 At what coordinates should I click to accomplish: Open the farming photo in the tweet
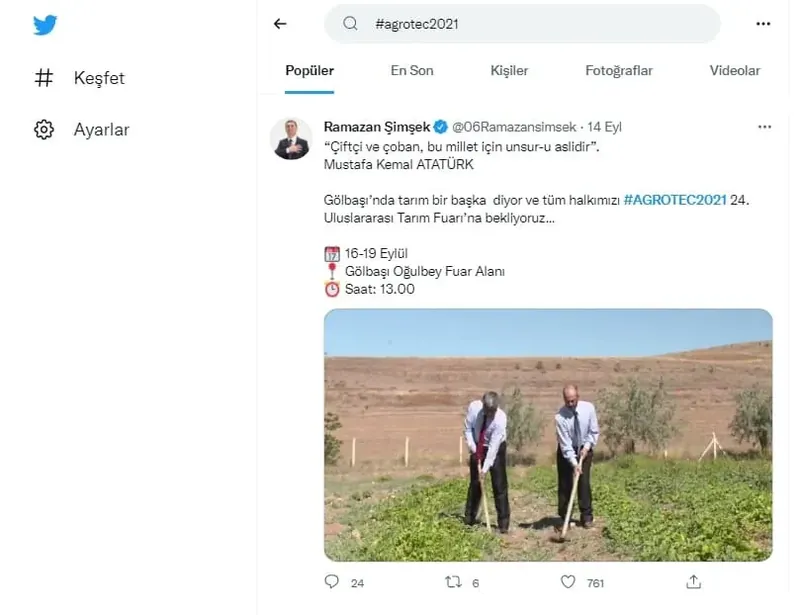pyautogui.click(x=548, y=435)
